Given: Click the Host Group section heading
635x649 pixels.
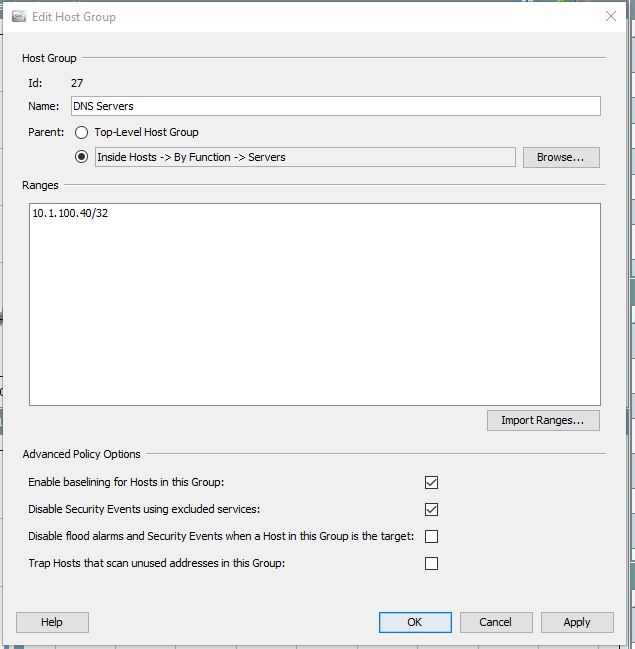Looking at the screenshot, I should click(x=49, y=58).
